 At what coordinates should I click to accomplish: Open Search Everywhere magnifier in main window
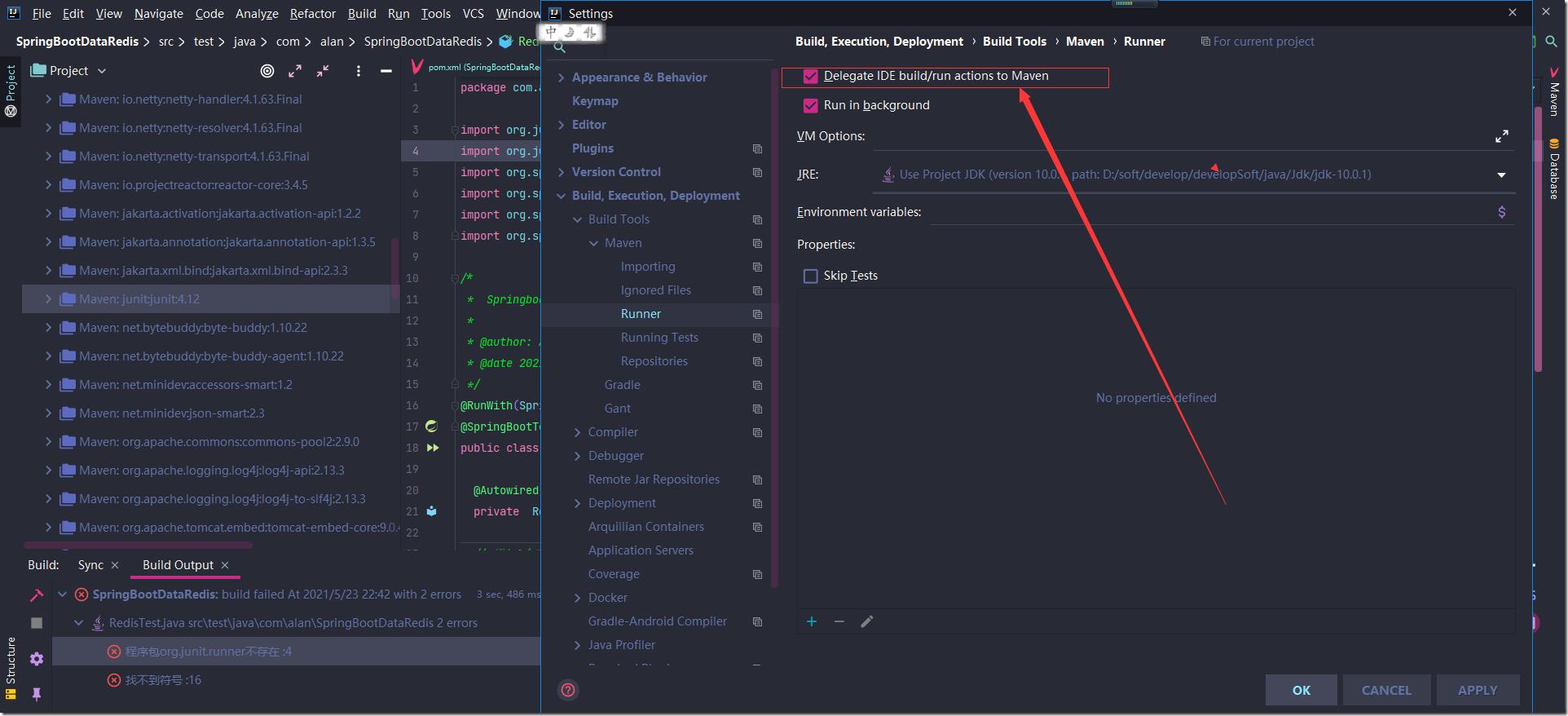[x=1552, y=41]
